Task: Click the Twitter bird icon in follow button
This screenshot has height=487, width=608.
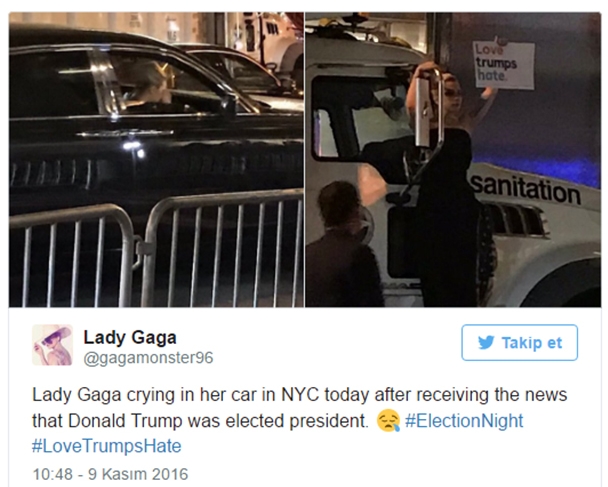Action: coord(486,343)
